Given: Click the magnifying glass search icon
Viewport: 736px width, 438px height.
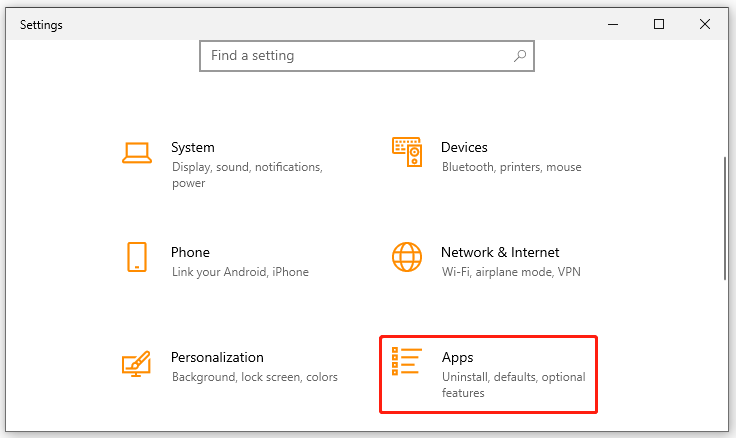Looking at the screenshot, I should tap(520, 56).
